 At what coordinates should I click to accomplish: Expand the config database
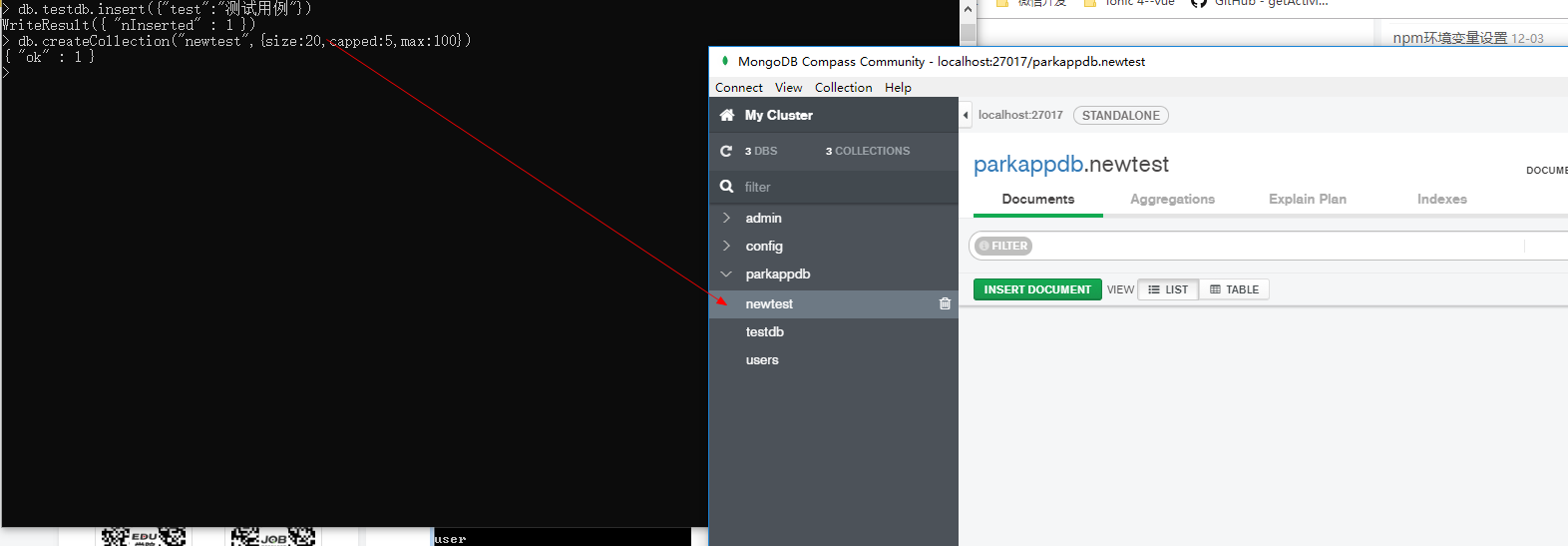pyautogui.click(x=726, y=246)
